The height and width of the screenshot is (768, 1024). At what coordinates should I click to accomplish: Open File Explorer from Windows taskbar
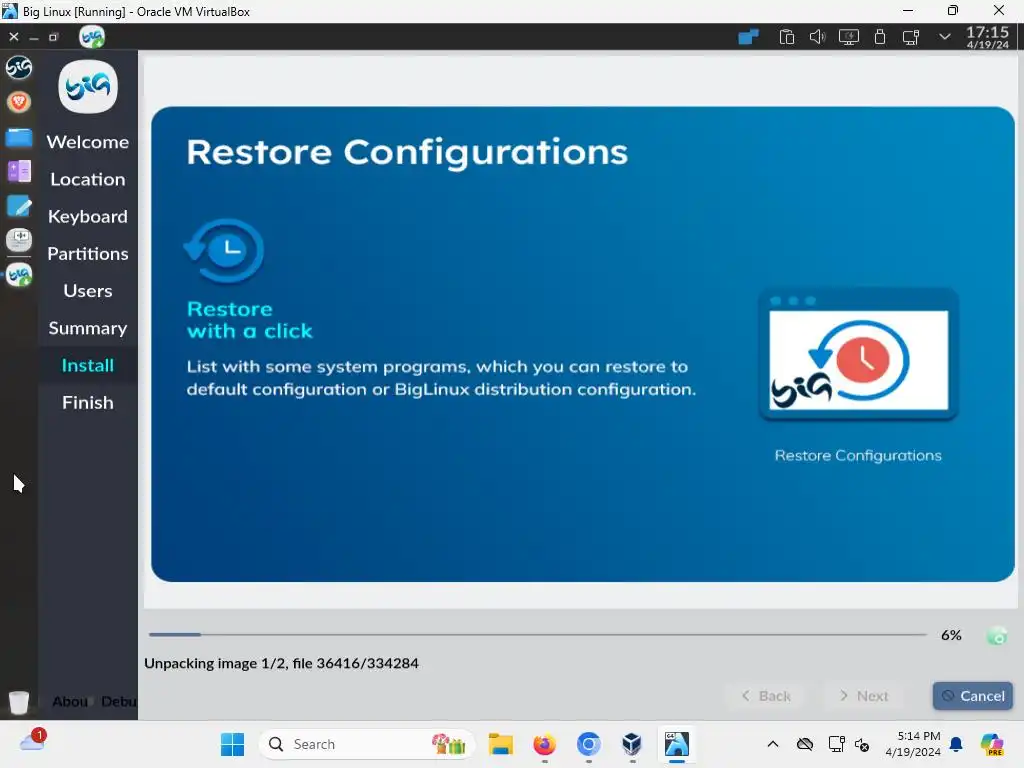coord(501,744)
